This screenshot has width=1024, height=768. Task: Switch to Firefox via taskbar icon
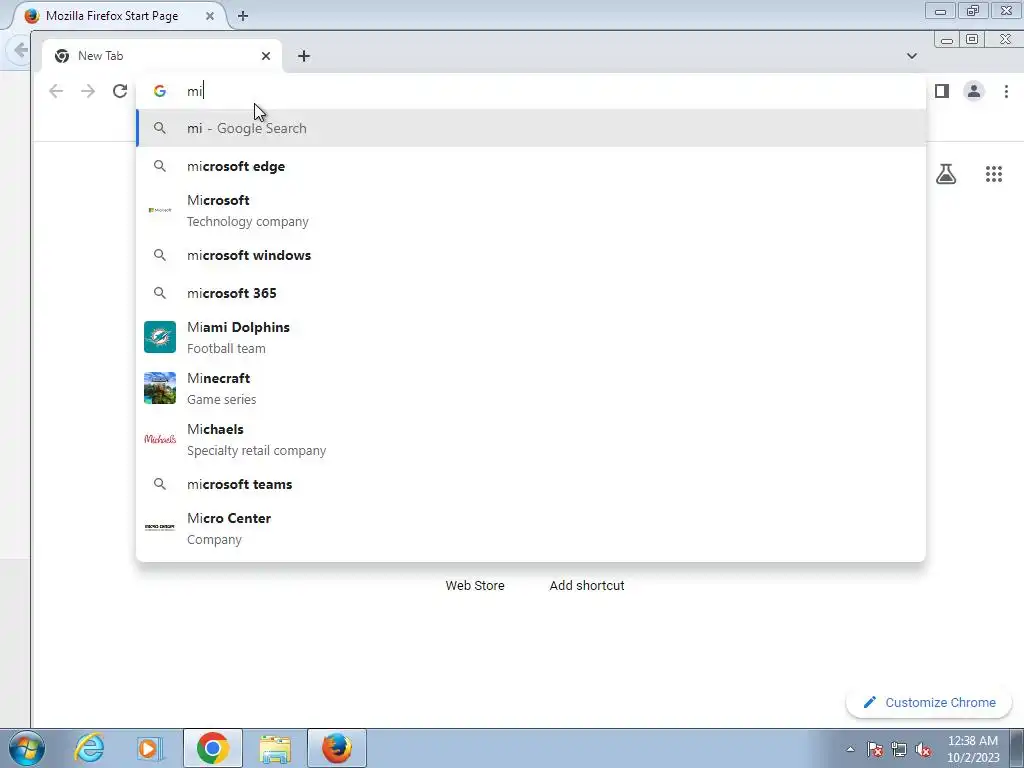click(x=337, y=748)
